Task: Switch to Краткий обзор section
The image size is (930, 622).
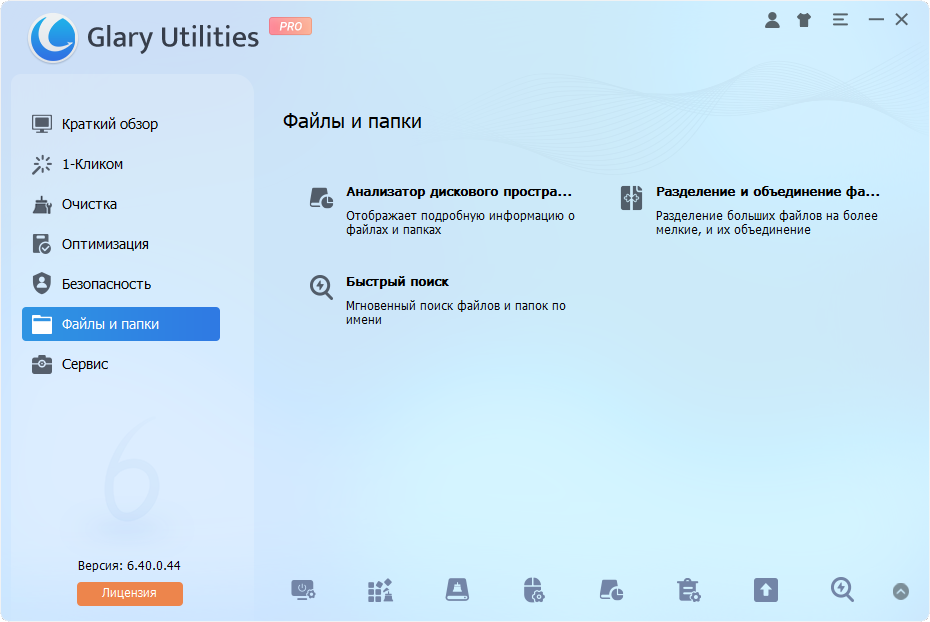Action: 110,124
